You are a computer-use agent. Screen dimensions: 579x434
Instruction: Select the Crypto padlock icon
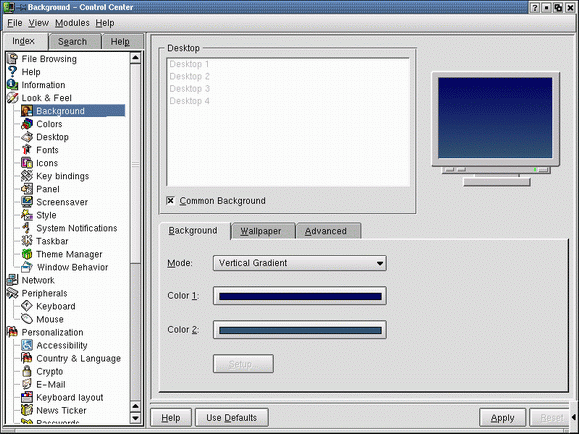click(x=27, y=371)
